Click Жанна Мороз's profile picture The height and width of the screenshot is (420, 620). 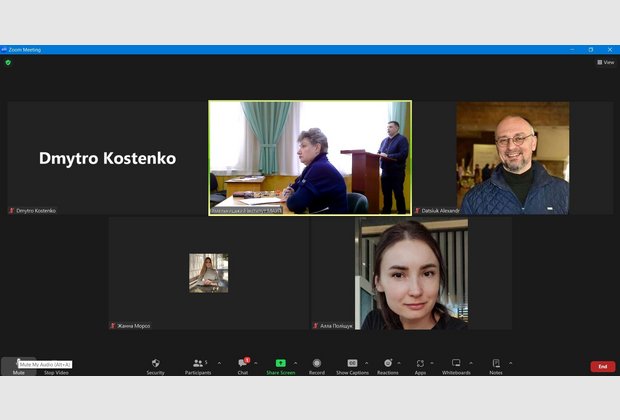pyautogui.click(x=209, y=273)
